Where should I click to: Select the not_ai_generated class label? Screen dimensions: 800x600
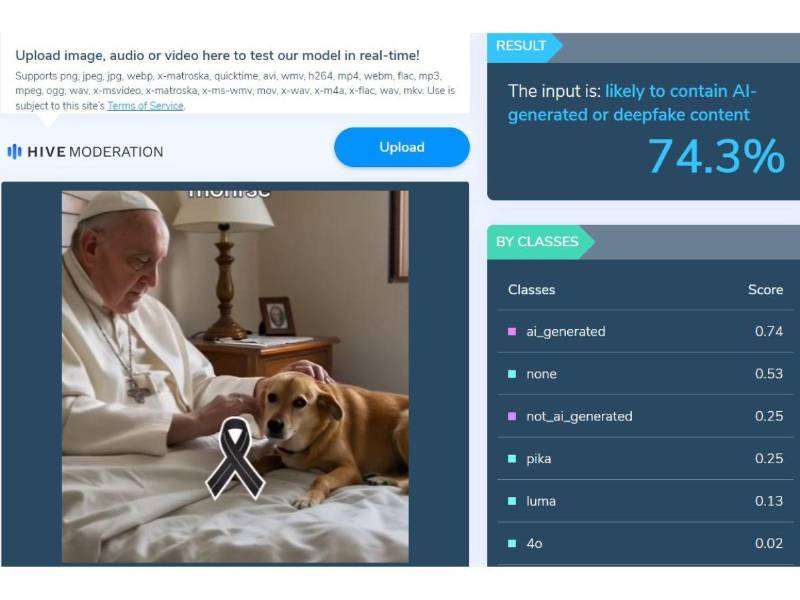click(579, 416)
